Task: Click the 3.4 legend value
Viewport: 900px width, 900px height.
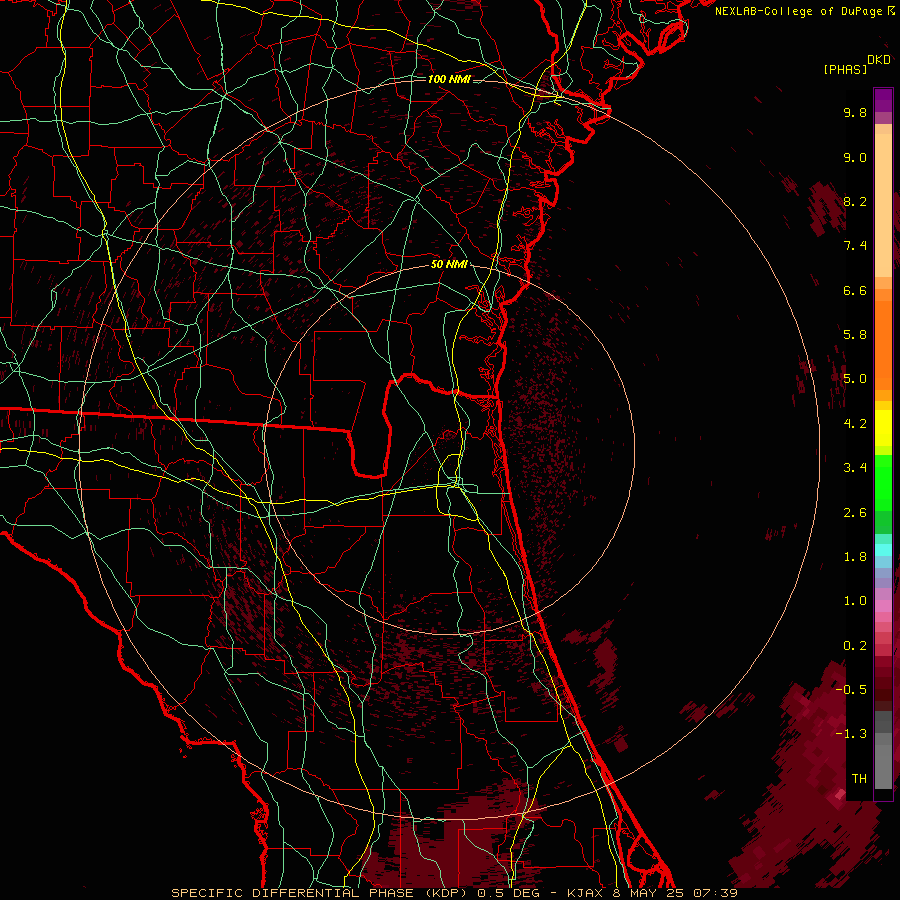Action: click(x=855, y=468)
